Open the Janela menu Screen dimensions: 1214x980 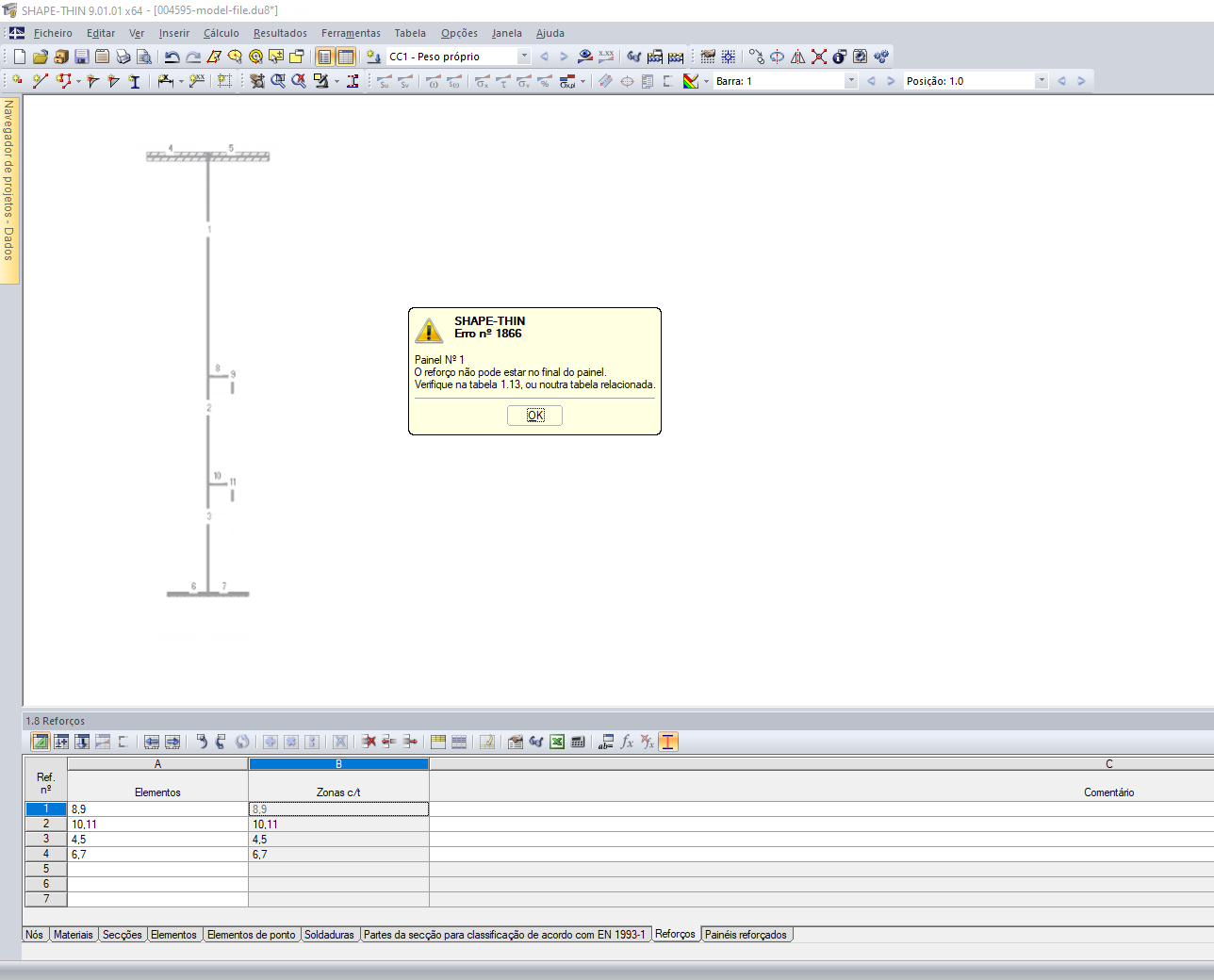(x=507, y=33)
